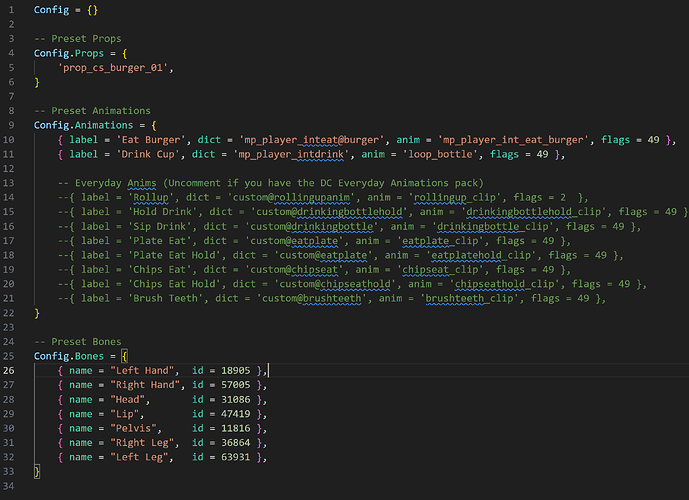Click the "Lip" bone name
The image size is (689, 500).
tap(124, 414)
